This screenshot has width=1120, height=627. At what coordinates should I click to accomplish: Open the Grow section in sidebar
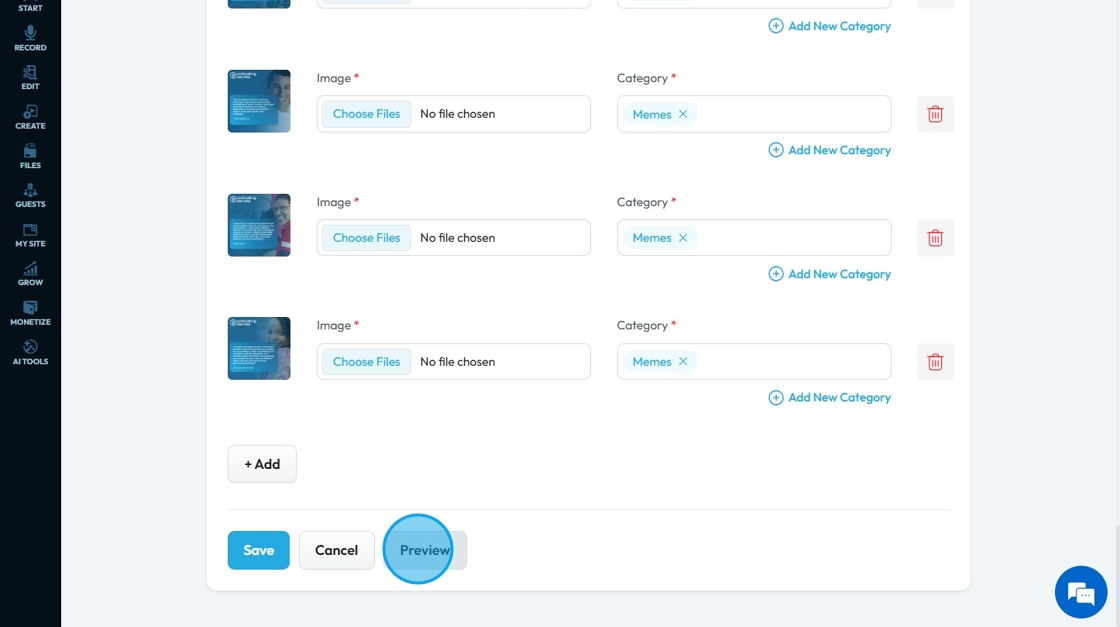tap(30, 274)
